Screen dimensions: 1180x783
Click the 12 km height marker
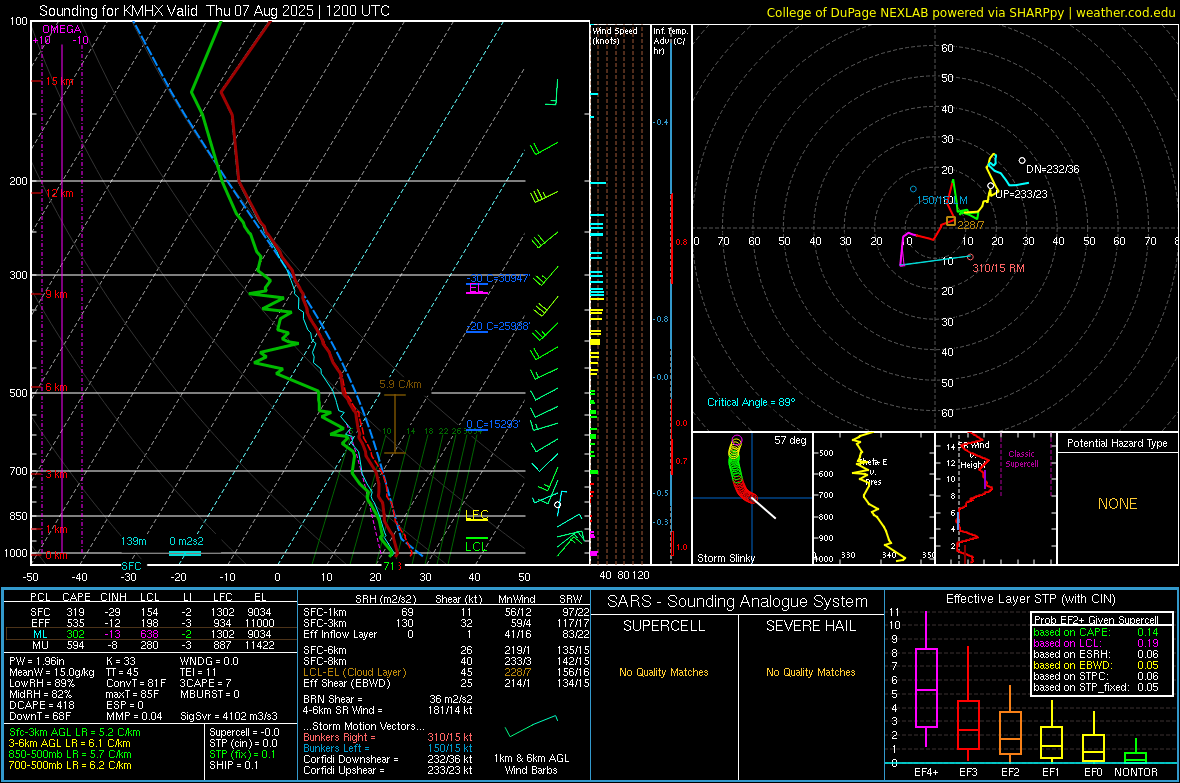click(x=60, y=193)
